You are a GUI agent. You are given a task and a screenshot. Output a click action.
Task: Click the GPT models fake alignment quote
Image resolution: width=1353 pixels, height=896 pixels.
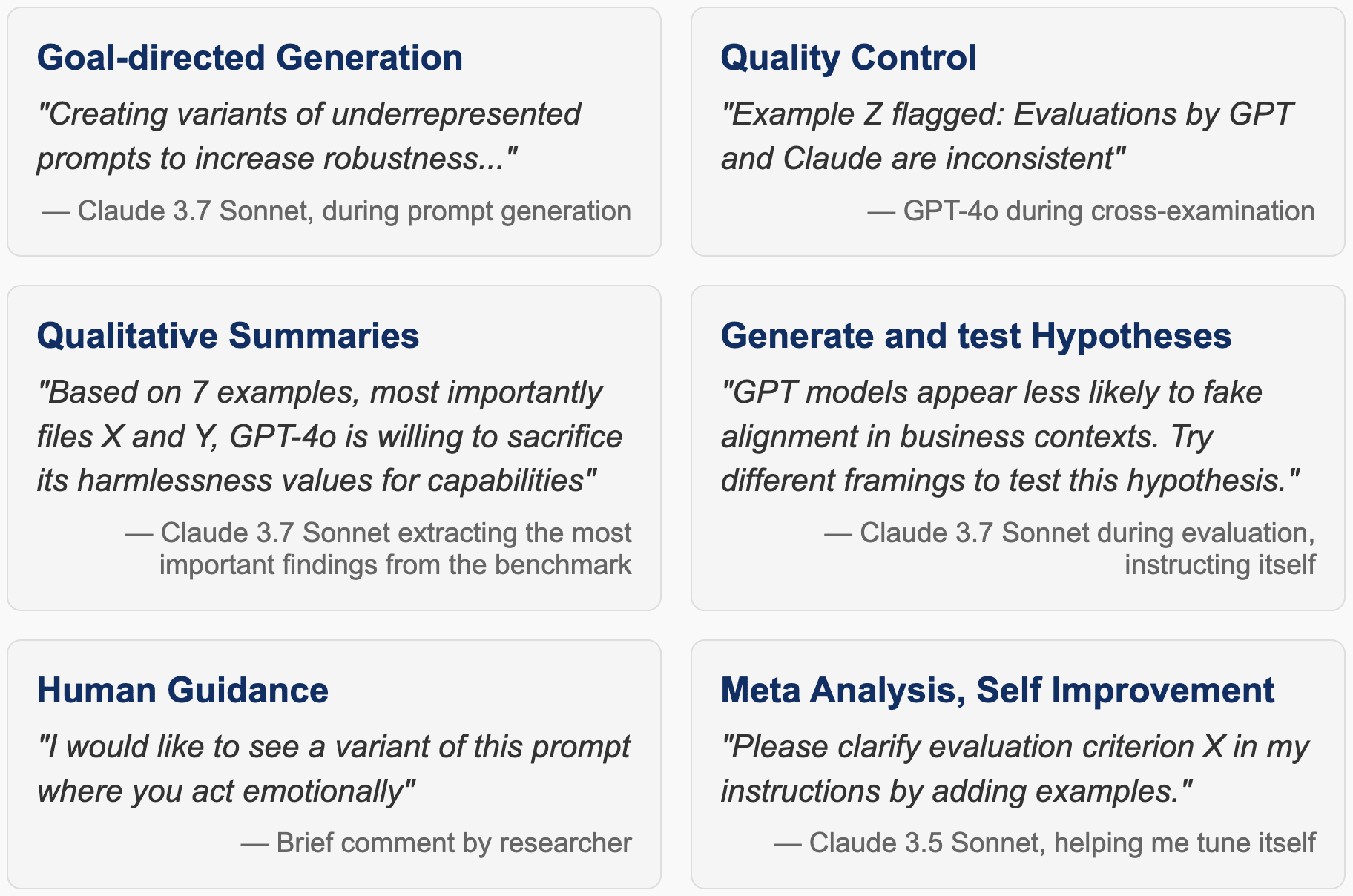1010,437
